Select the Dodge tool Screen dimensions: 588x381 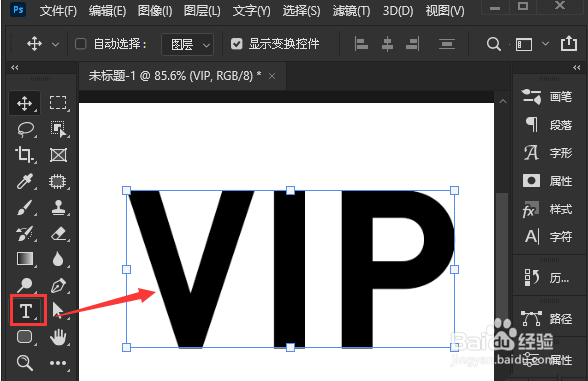coord(25,285)
